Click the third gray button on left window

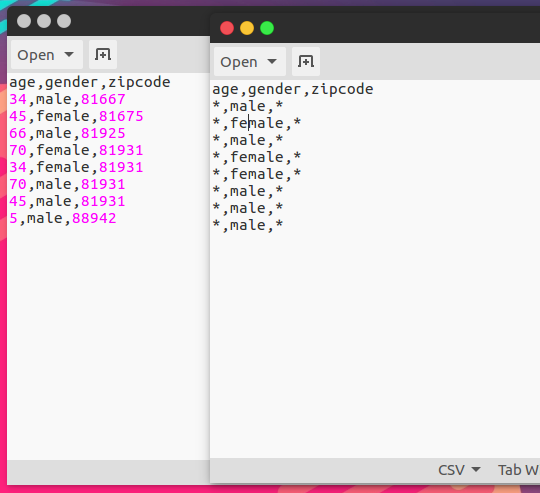coord(64,21)
